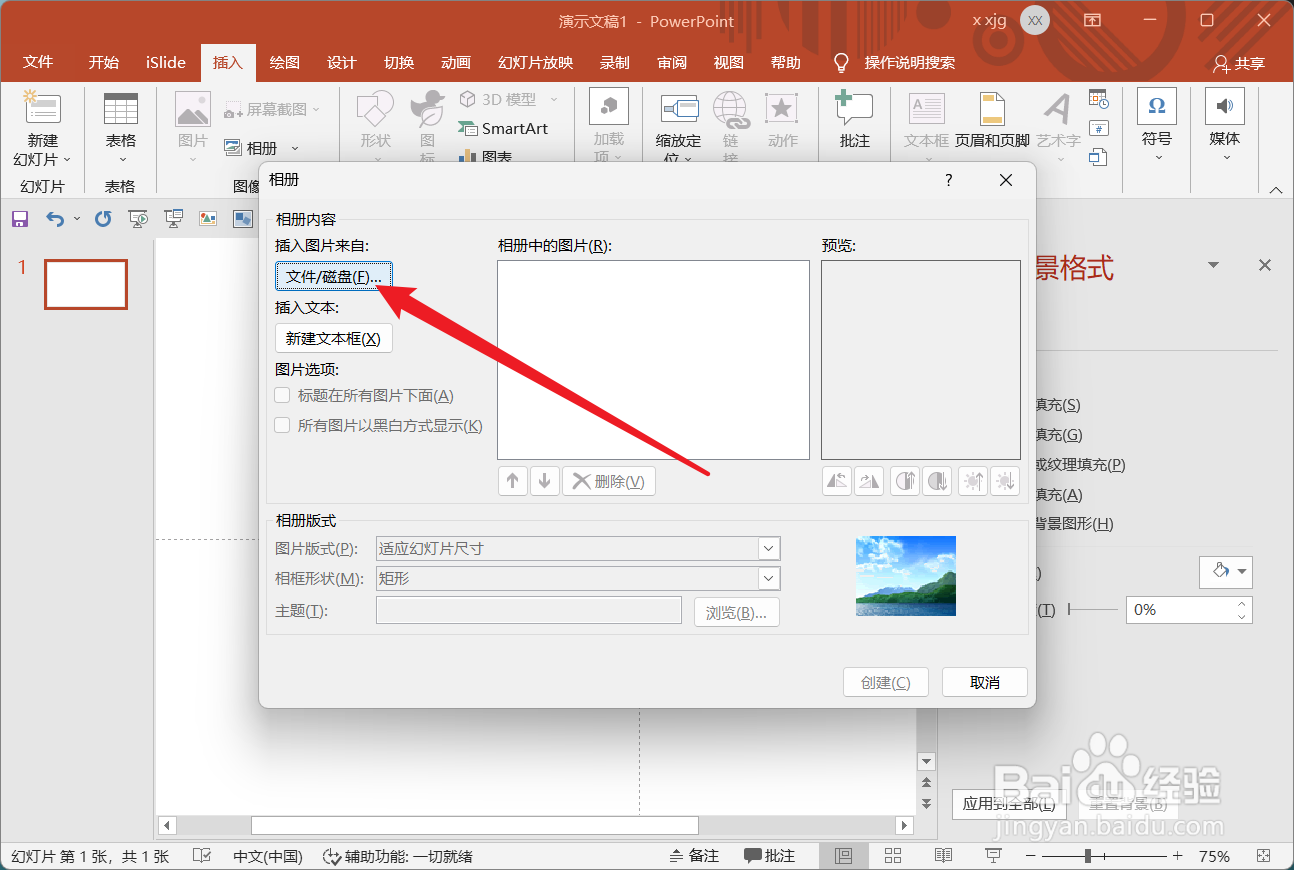
Task: Open 备注 notes in status bar
Action: tap(694, 856)
